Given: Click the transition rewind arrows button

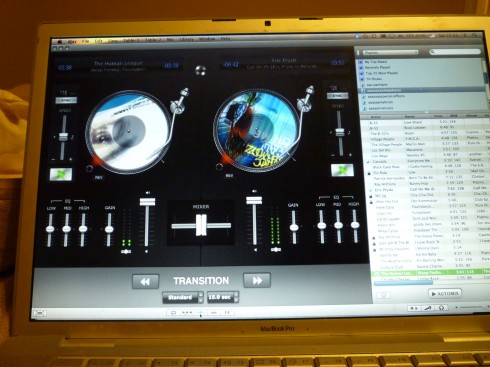Looking at the screenshot, I should click(x=146, y=282).
